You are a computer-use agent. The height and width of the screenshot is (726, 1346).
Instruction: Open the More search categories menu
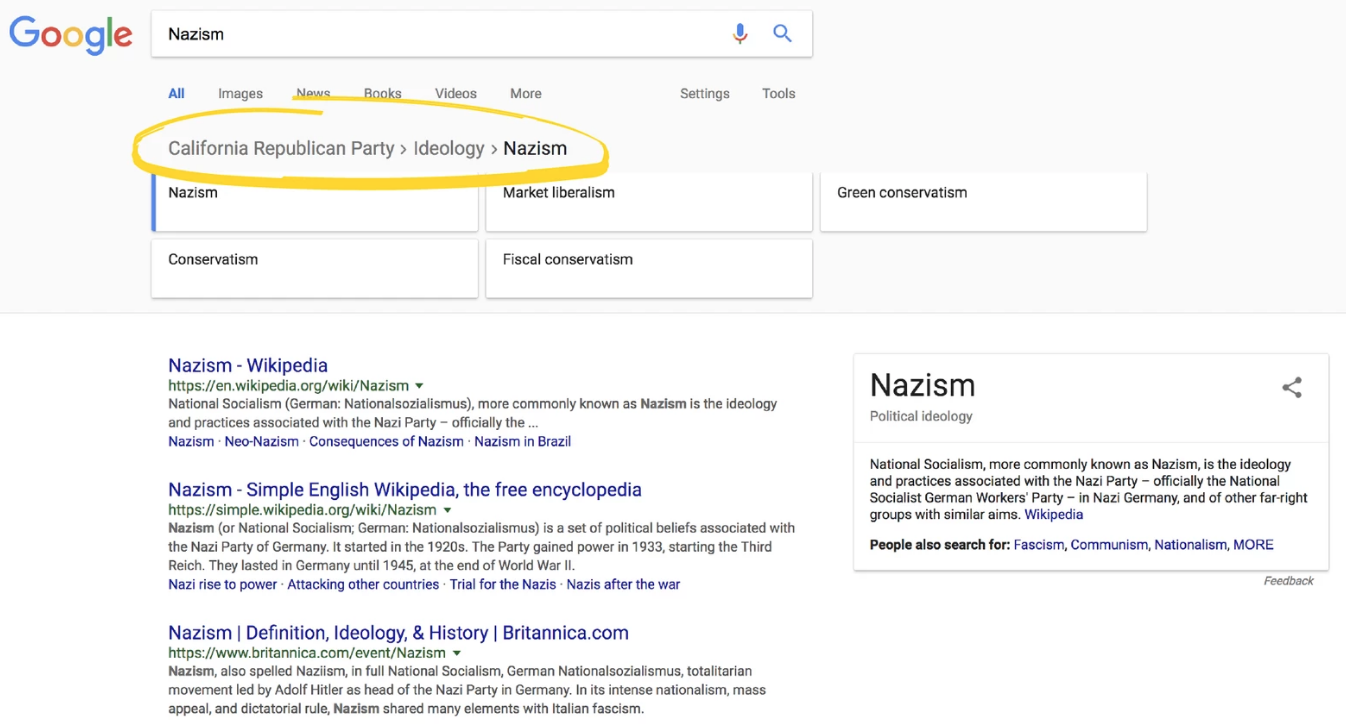pos(525,94)
